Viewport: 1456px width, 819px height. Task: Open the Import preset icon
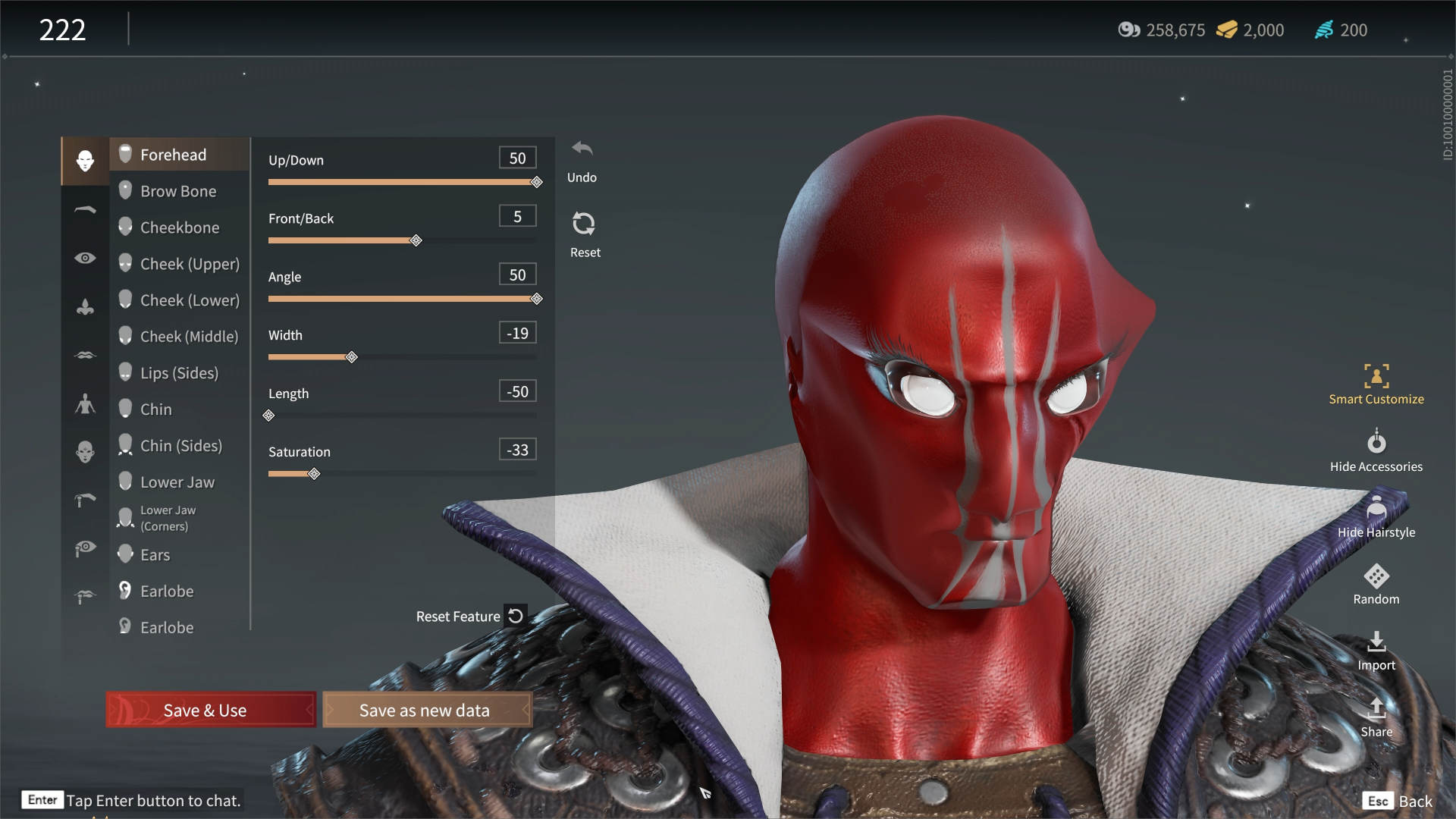[1376, 644]
